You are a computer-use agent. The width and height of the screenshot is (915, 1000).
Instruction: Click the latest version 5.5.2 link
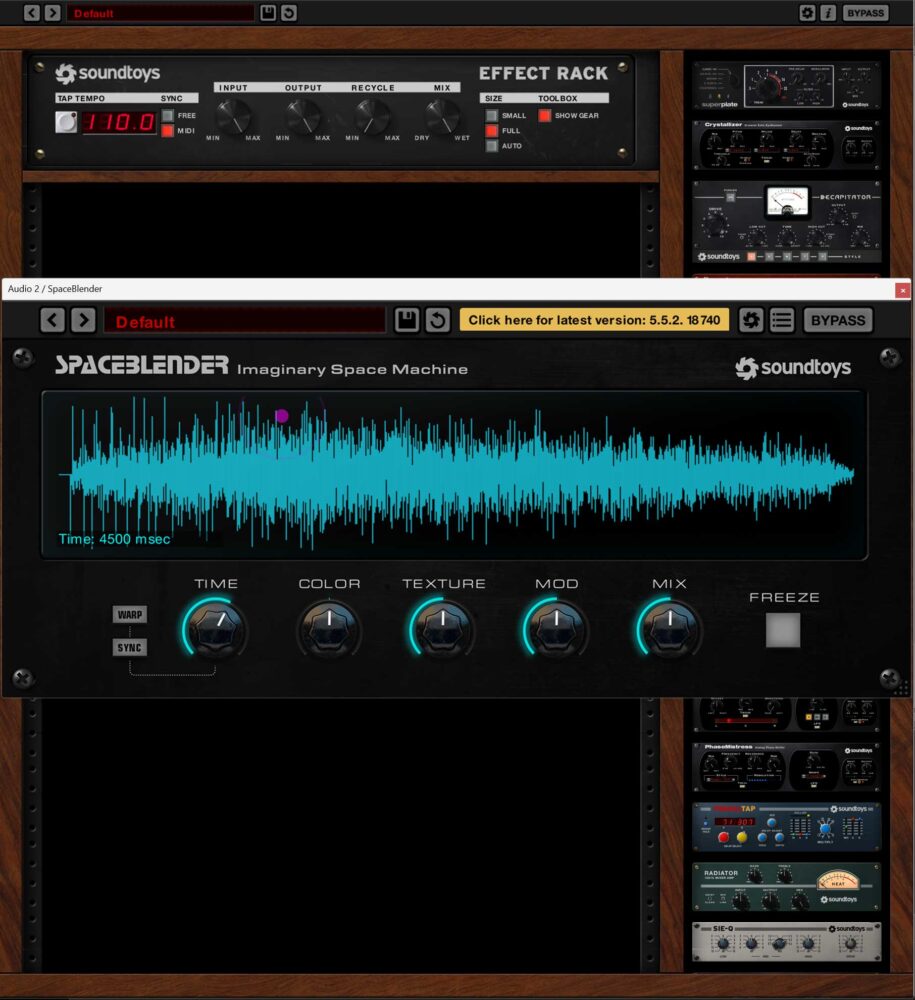[x=594, y=320]
